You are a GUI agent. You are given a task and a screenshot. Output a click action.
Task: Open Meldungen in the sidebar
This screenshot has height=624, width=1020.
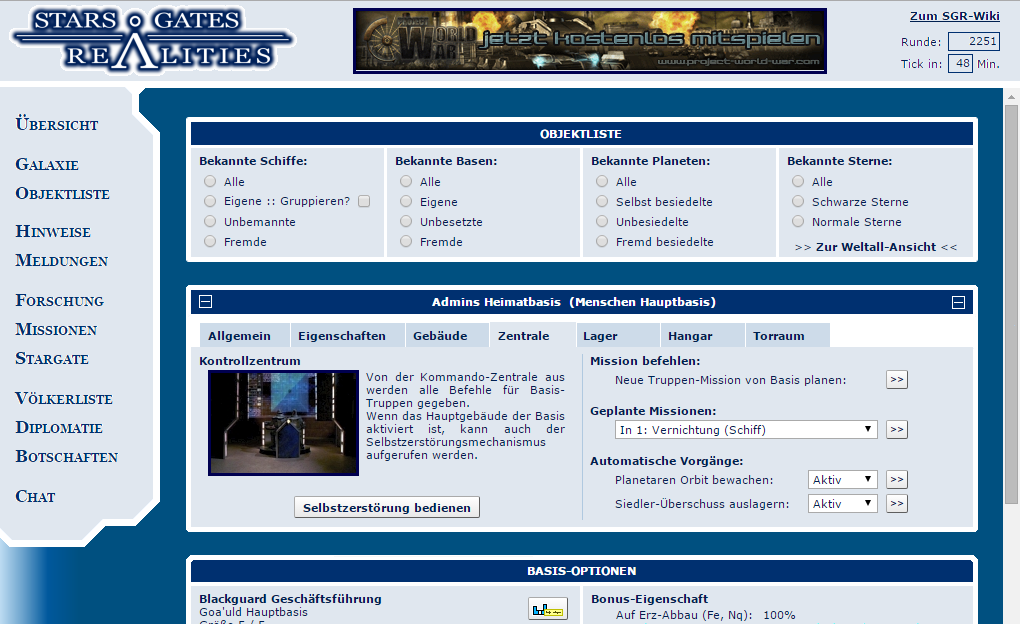pyautogui.click(x=61, y=260)
